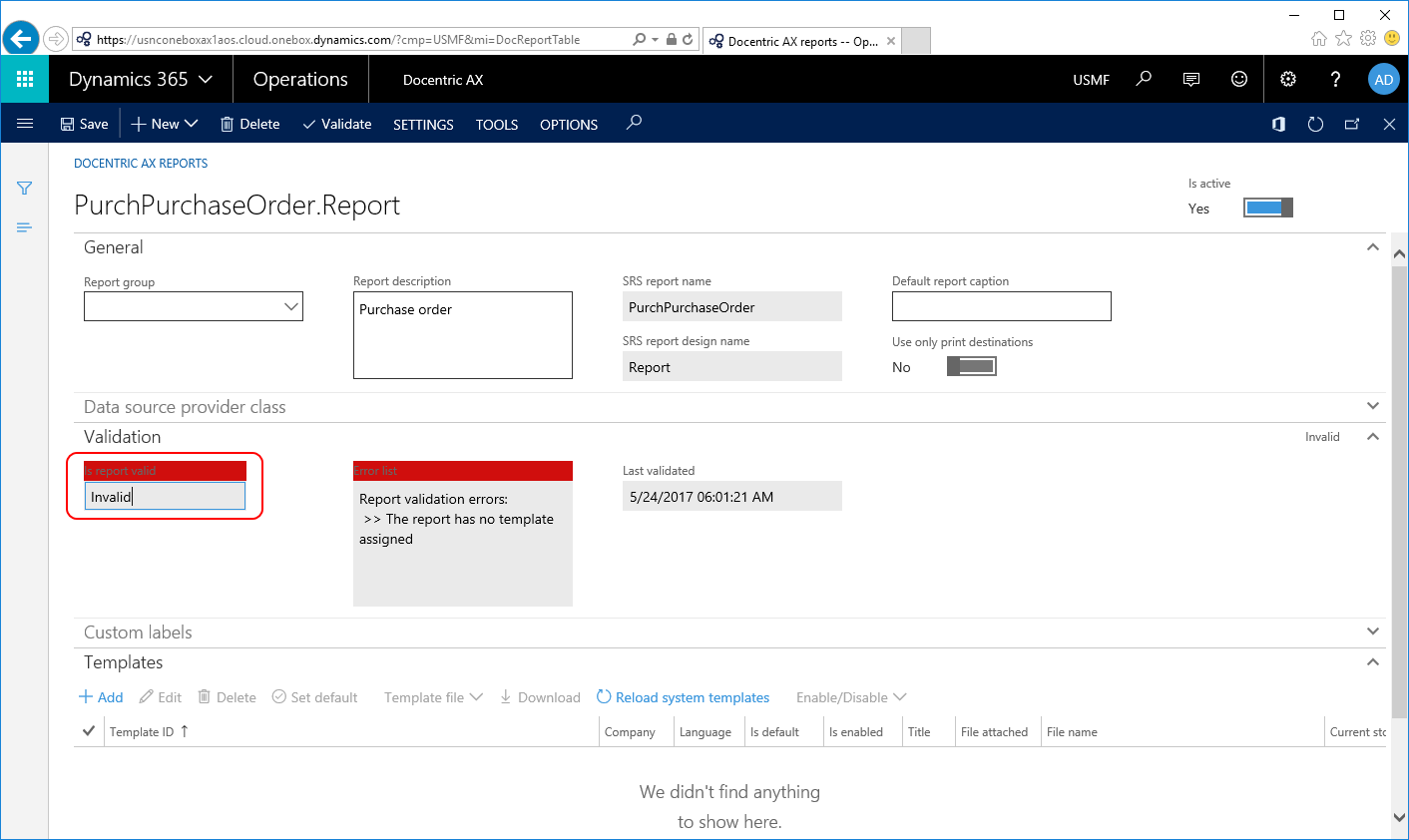Open browser favorites star icon

coord(1343,38)
